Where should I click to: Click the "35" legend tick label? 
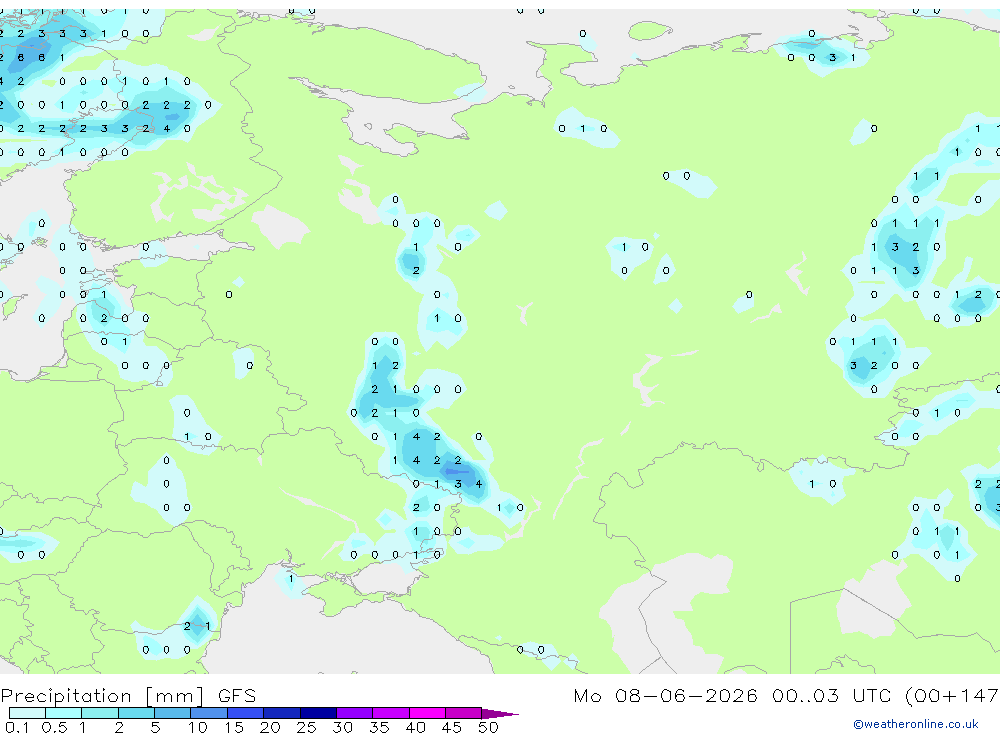[379, 727]
